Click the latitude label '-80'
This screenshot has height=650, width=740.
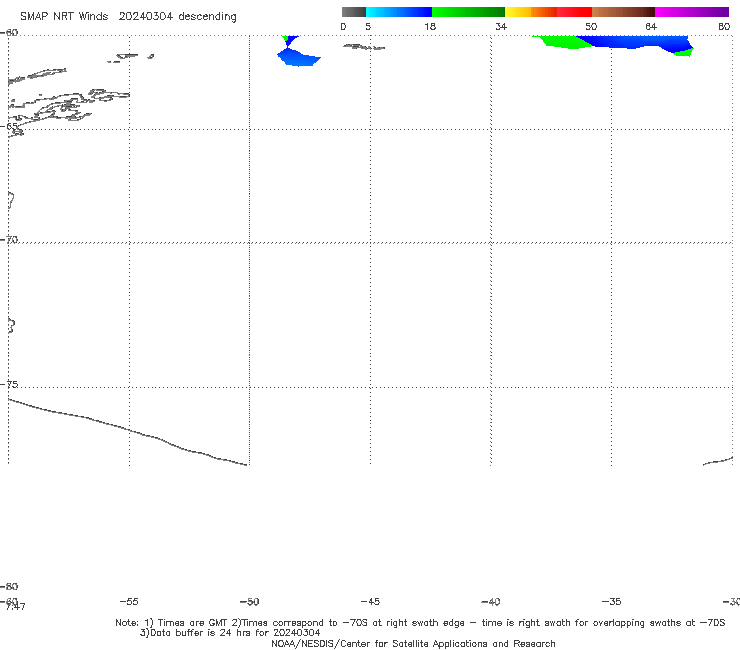pos(9,586)
